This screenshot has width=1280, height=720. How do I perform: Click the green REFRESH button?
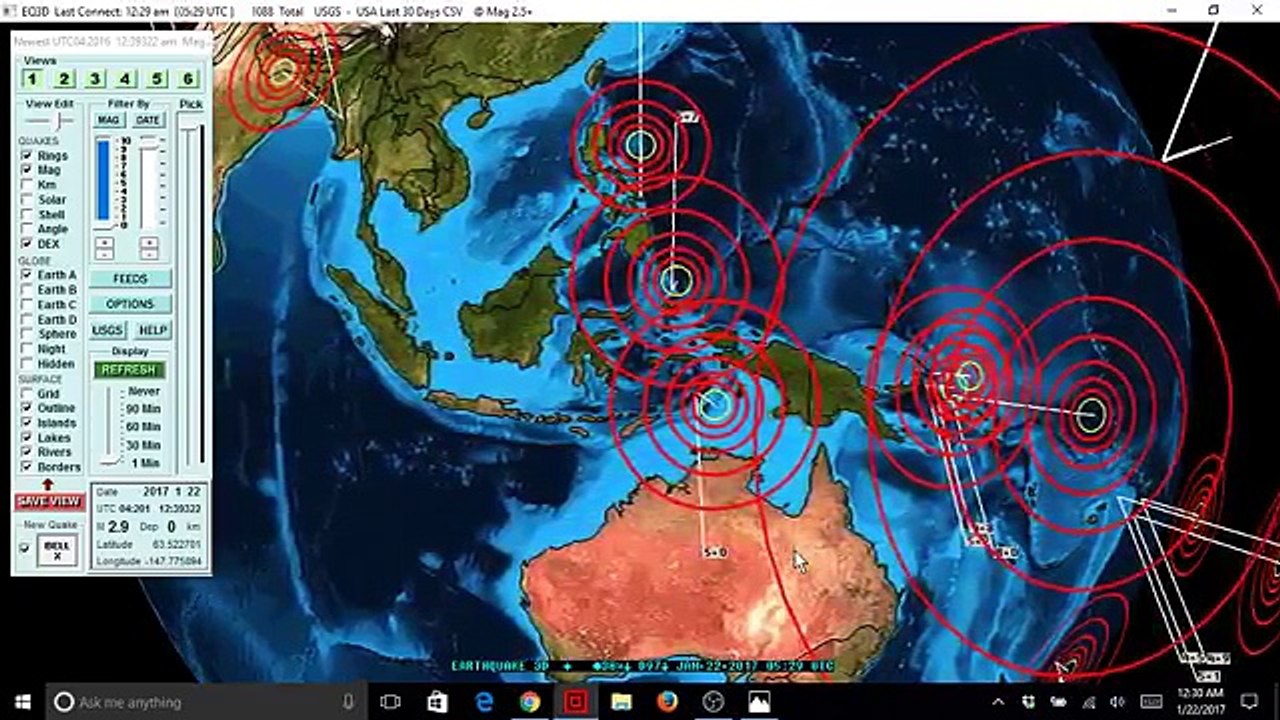128,369
